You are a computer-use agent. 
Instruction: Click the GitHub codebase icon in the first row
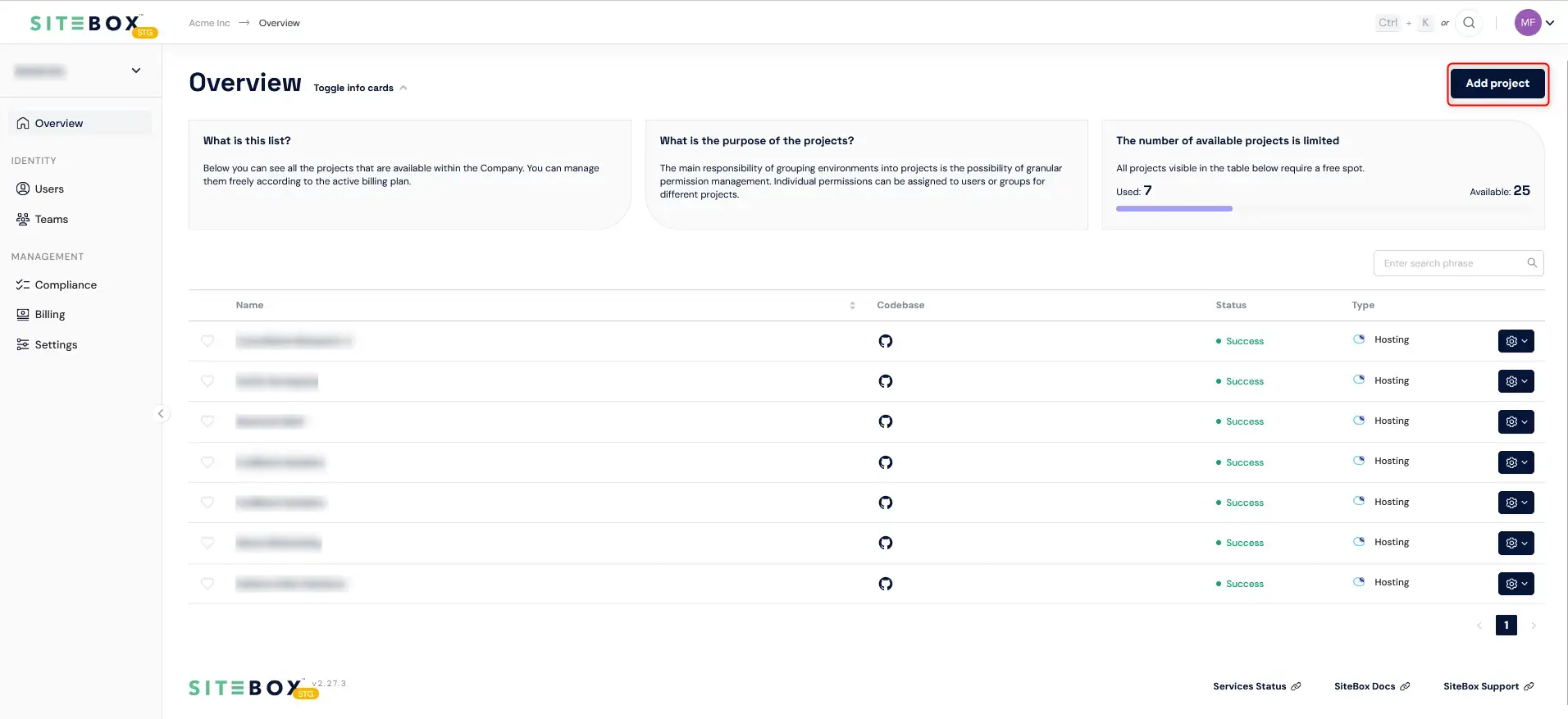point(885,341)
